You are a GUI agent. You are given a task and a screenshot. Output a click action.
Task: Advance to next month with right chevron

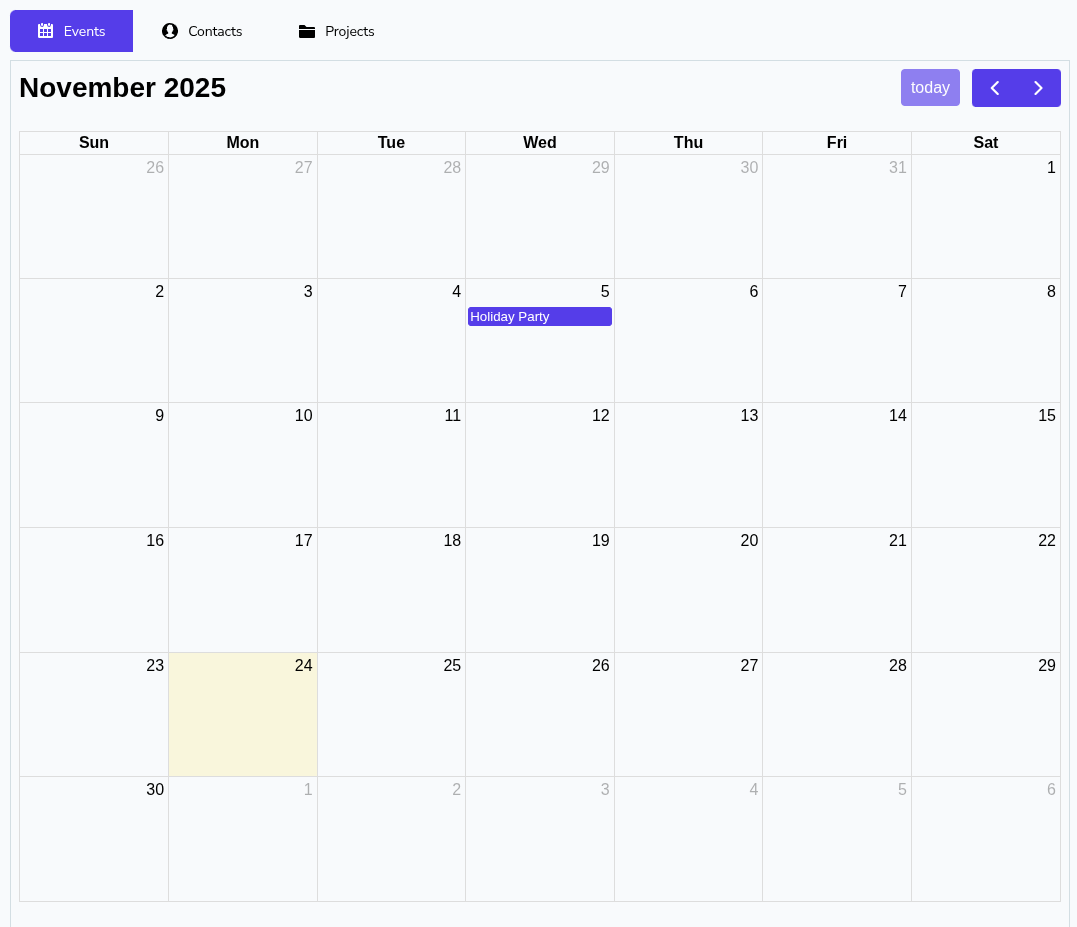[1038, 88]
